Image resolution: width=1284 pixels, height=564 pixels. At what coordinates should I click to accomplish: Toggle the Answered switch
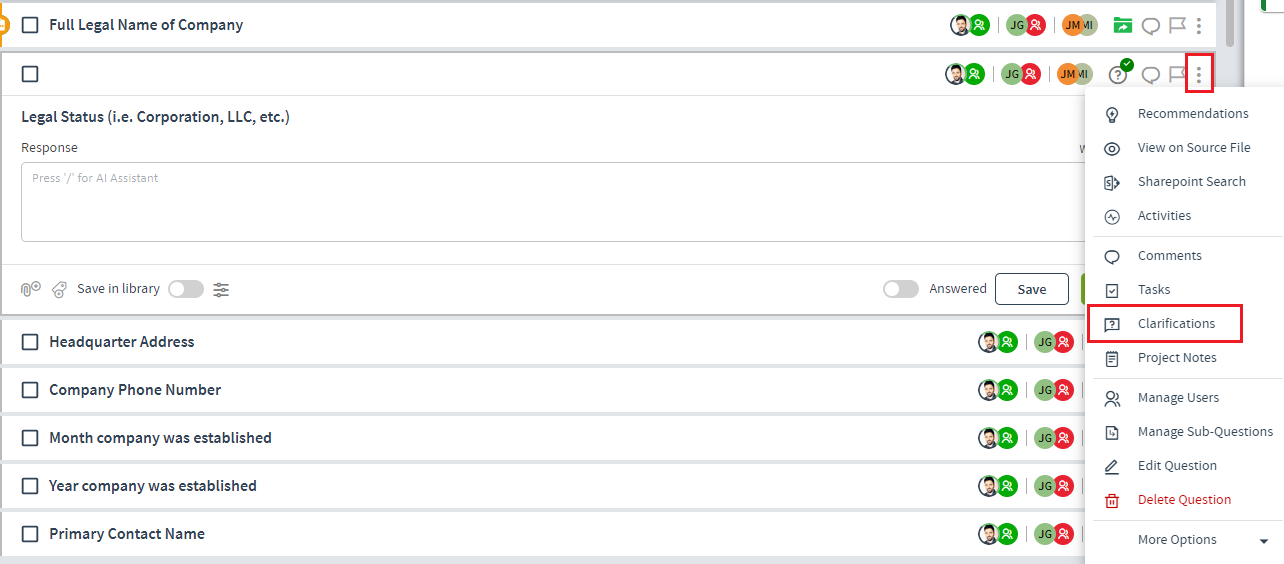click(x=901, y=289)
